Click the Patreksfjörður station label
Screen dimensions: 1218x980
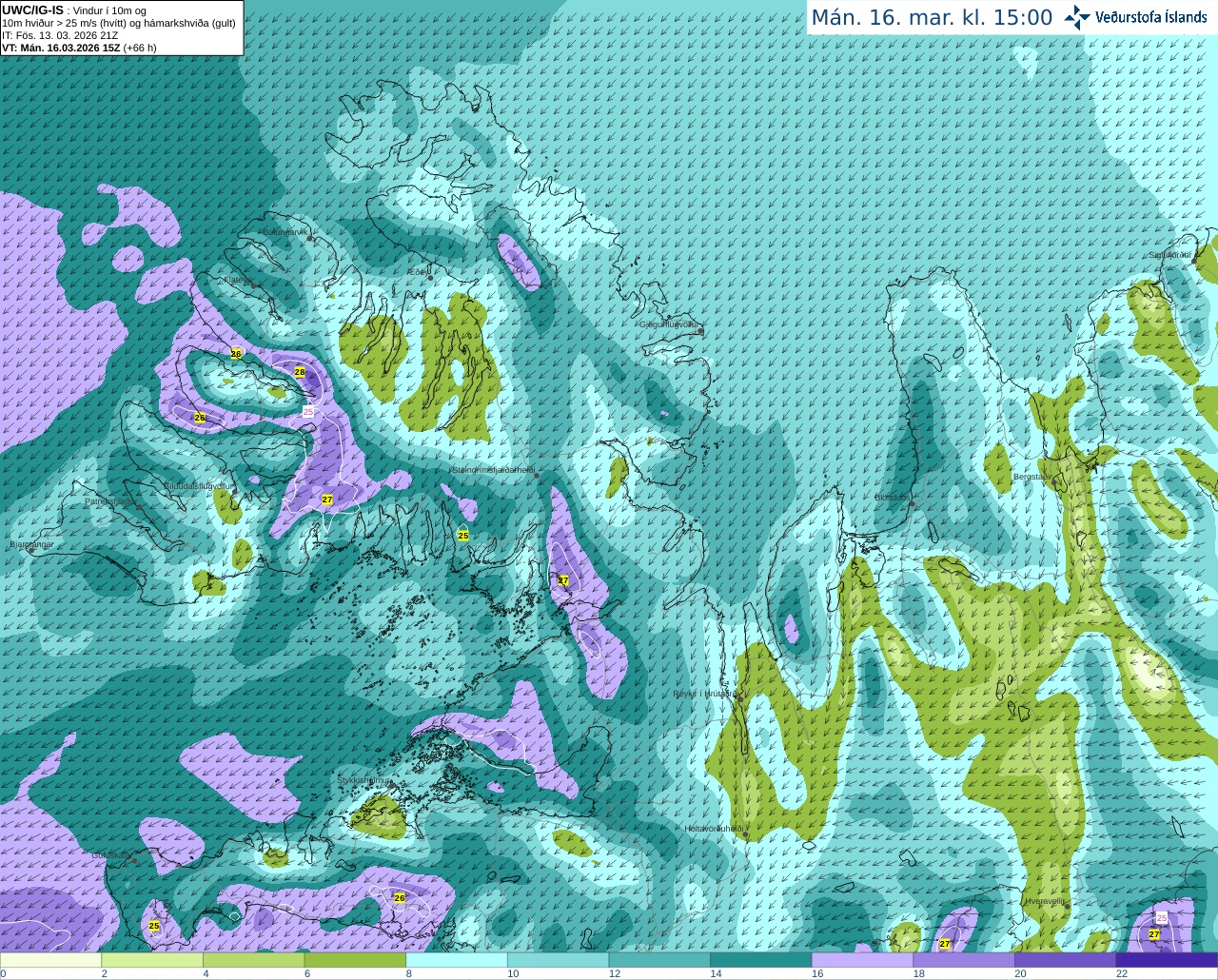coord(111,501)
